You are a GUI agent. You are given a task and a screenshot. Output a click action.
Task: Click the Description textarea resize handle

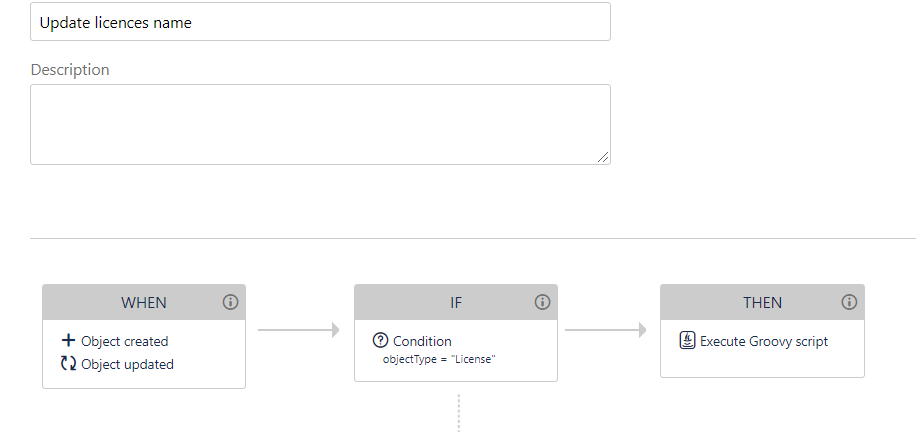click(604, 158)
